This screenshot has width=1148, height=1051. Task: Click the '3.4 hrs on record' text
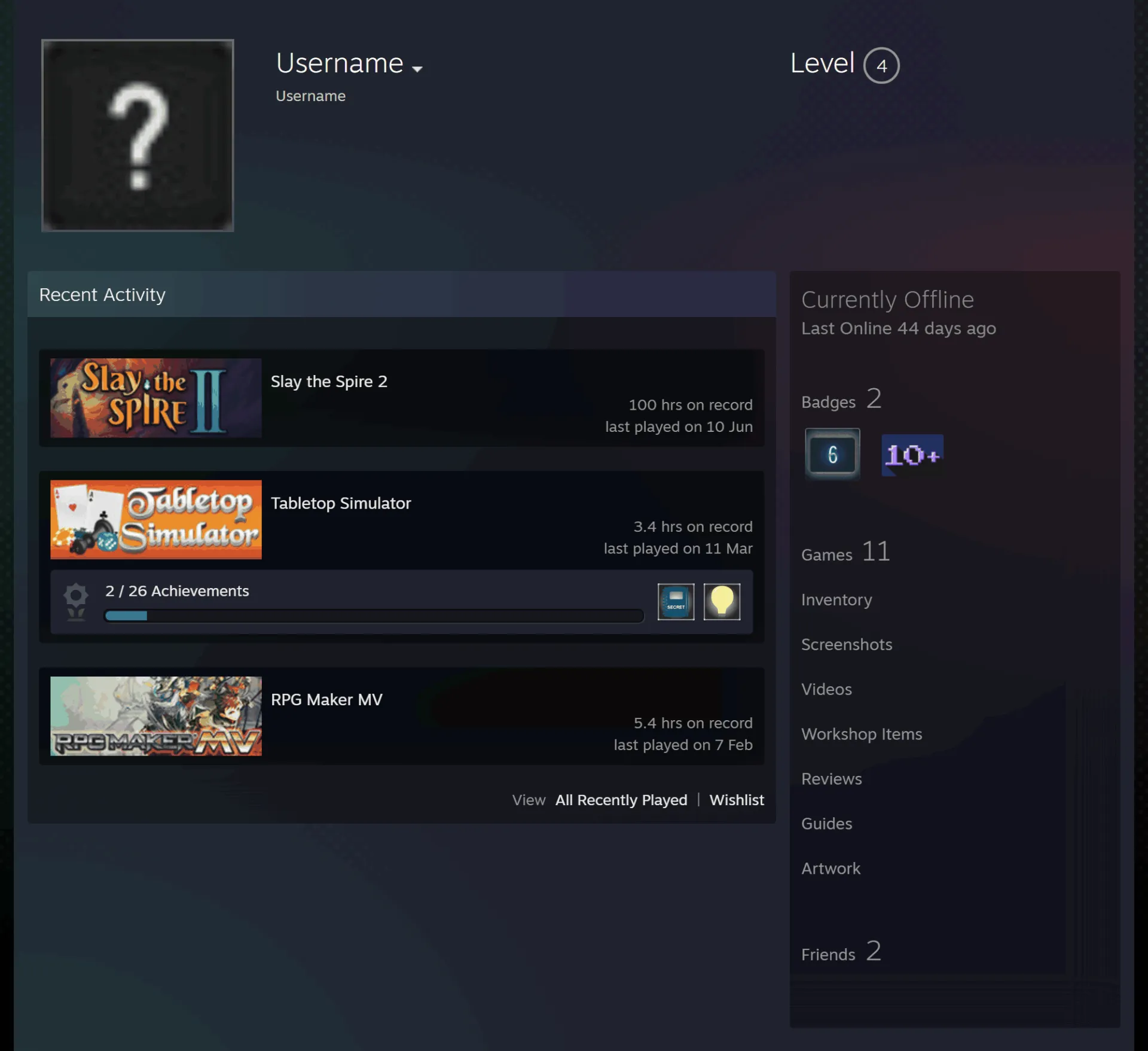693,527
